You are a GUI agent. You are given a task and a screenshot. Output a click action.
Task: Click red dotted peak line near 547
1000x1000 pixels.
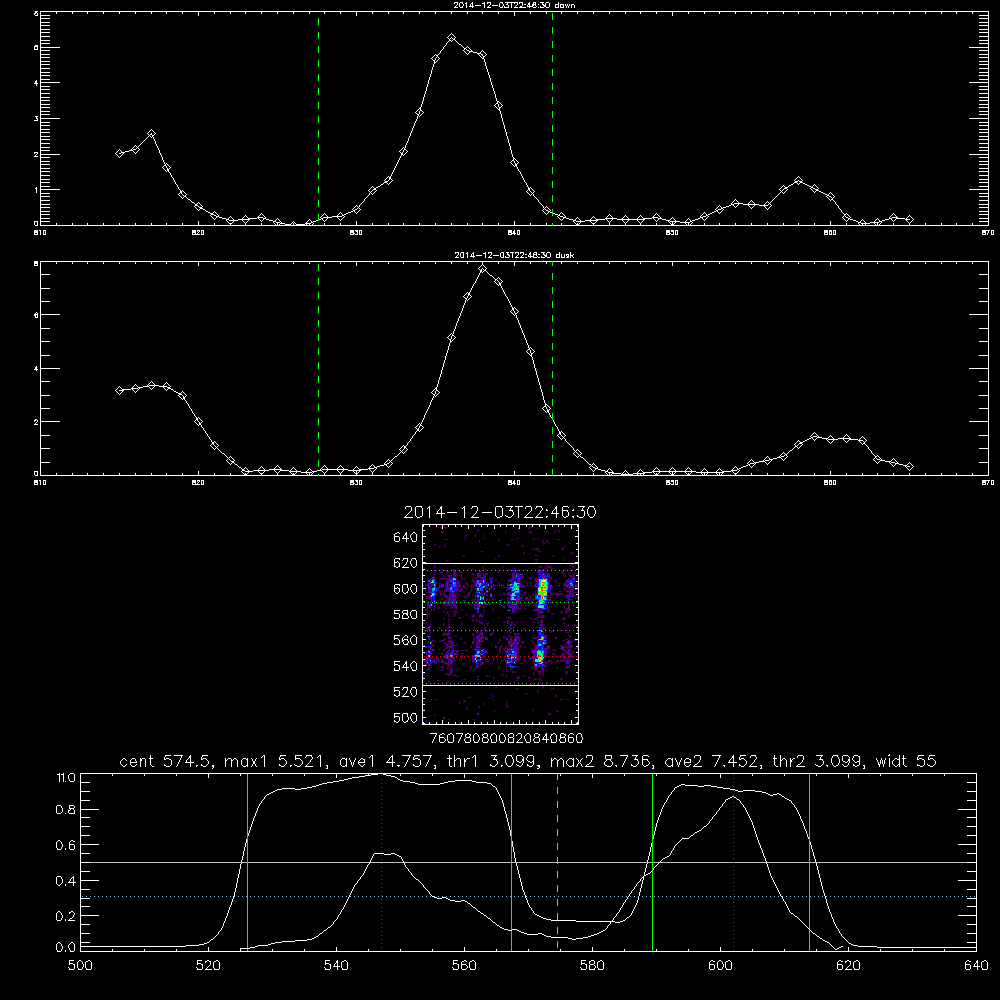[381, 862]
